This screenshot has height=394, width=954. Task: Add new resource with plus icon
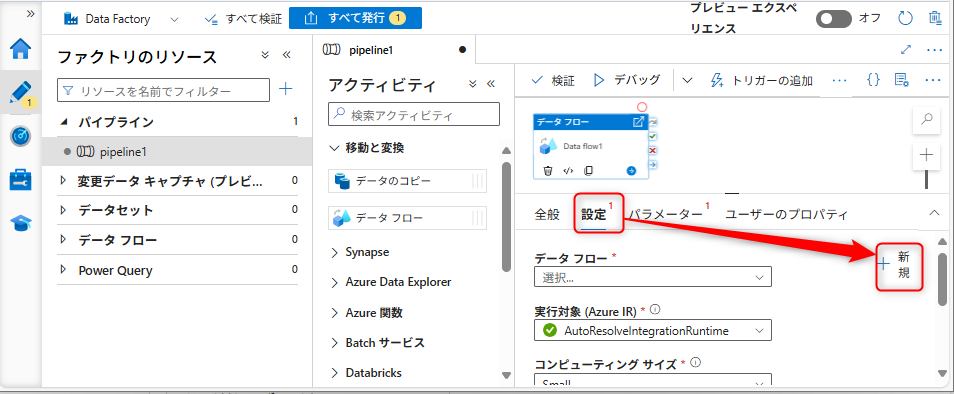coord(285,89)
